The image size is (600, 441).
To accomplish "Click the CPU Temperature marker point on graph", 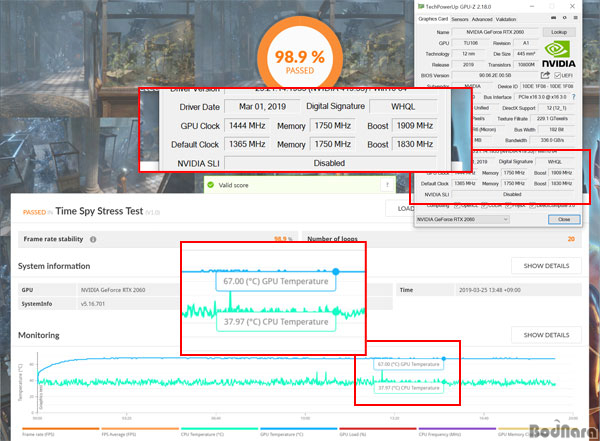I will coord(443,382).
